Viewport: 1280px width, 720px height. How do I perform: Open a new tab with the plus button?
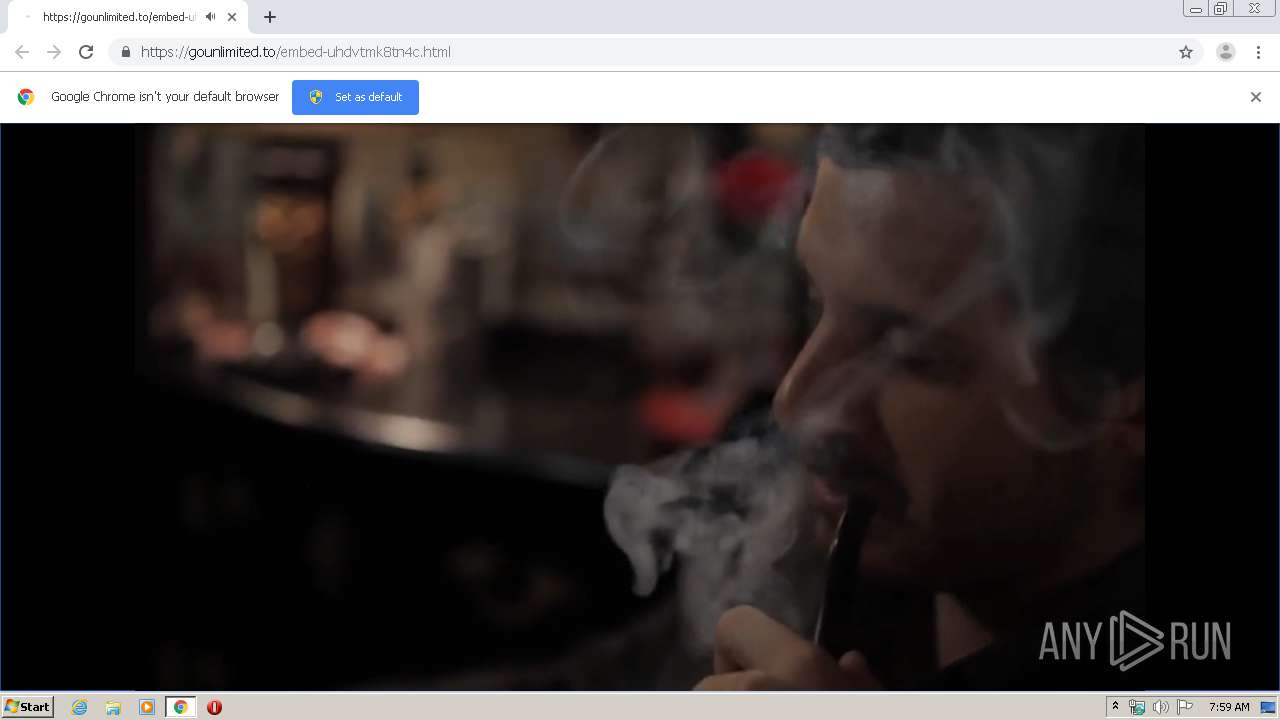coord(270,17)
